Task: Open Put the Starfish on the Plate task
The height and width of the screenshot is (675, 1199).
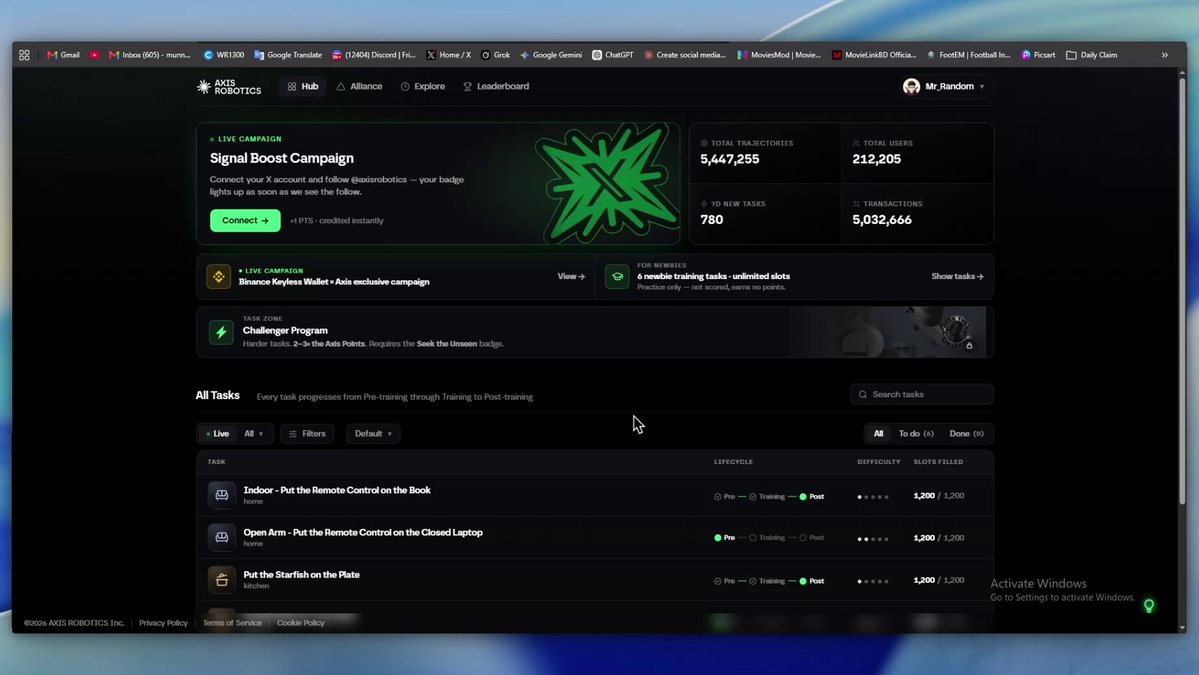Action: (x=301, y=574)
